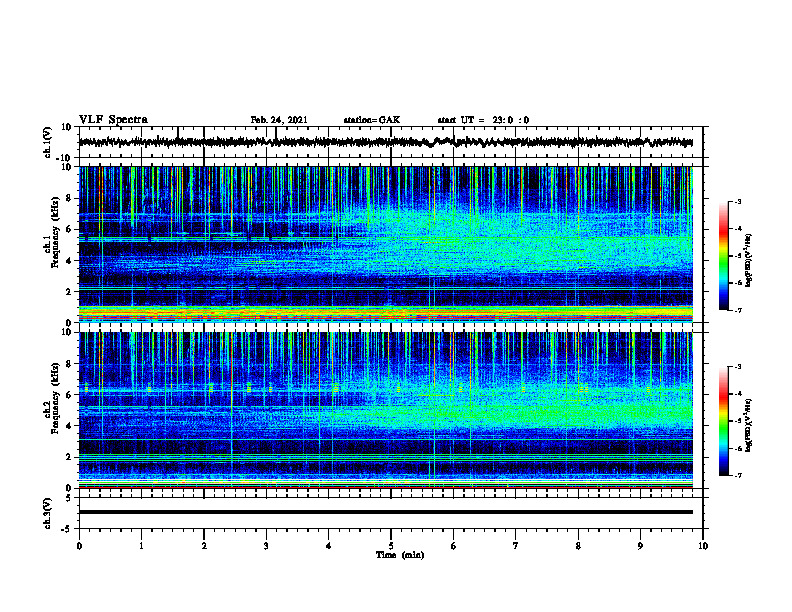Click tick label "8" on time axis
Screen dimensions: 792x612
coord(578,546)
